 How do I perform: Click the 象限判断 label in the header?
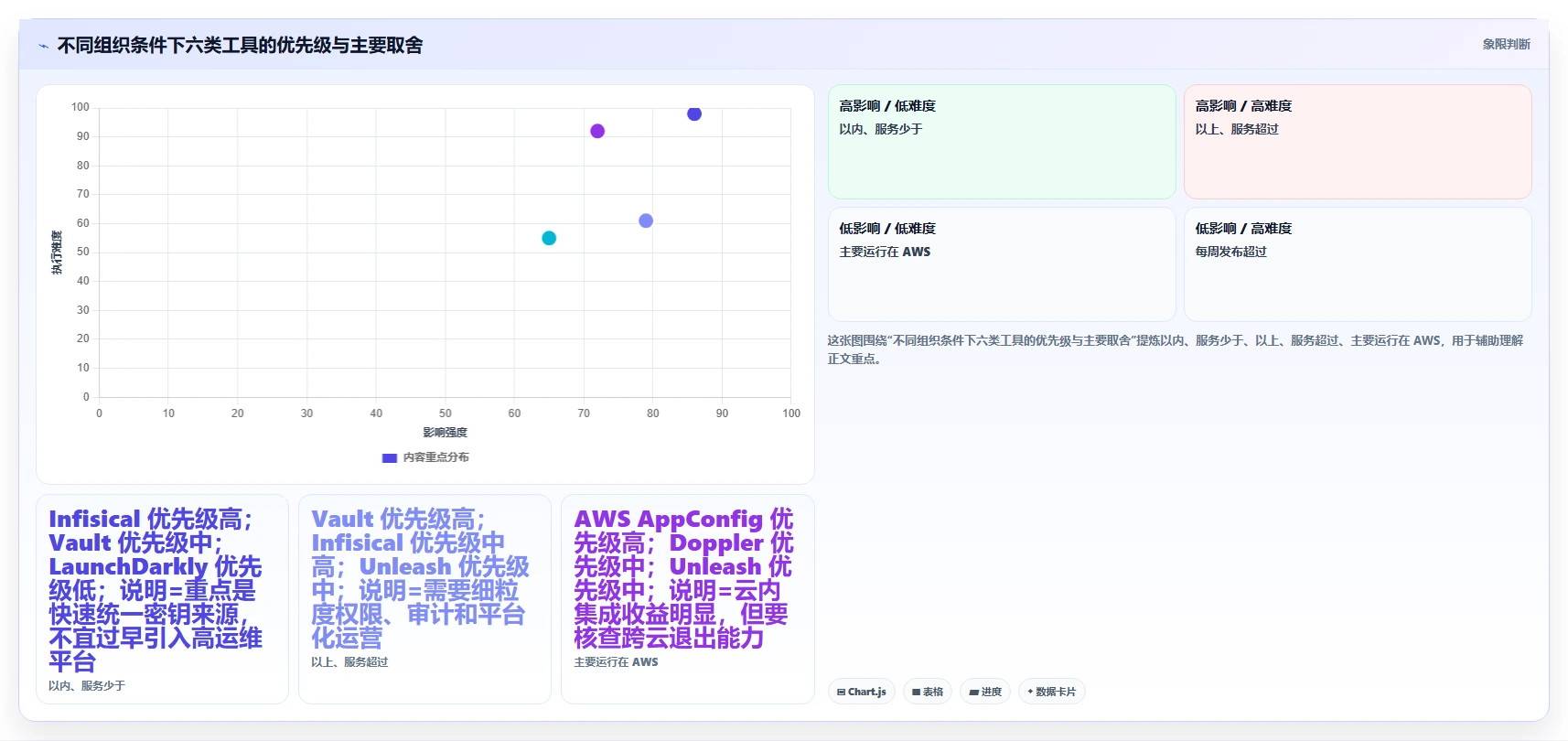[x=1506, y=44]
